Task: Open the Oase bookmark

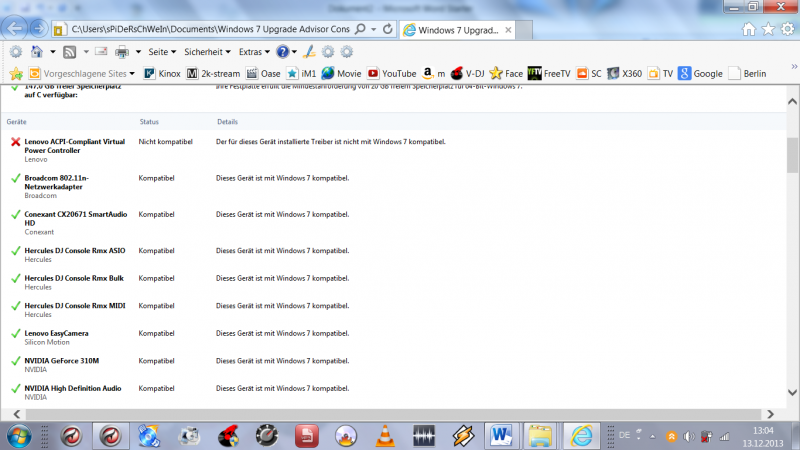Action: coord(263,73)
